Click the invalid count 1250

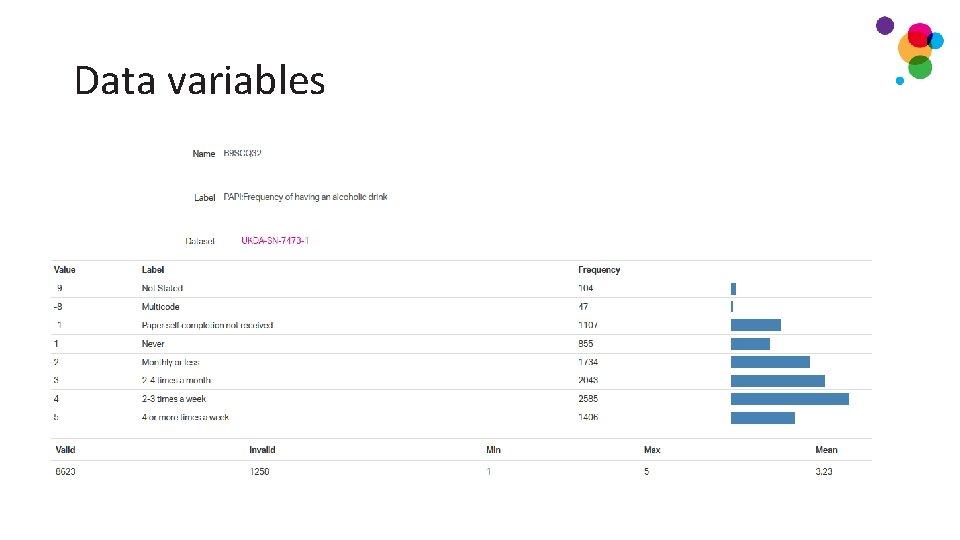(259, 471)
